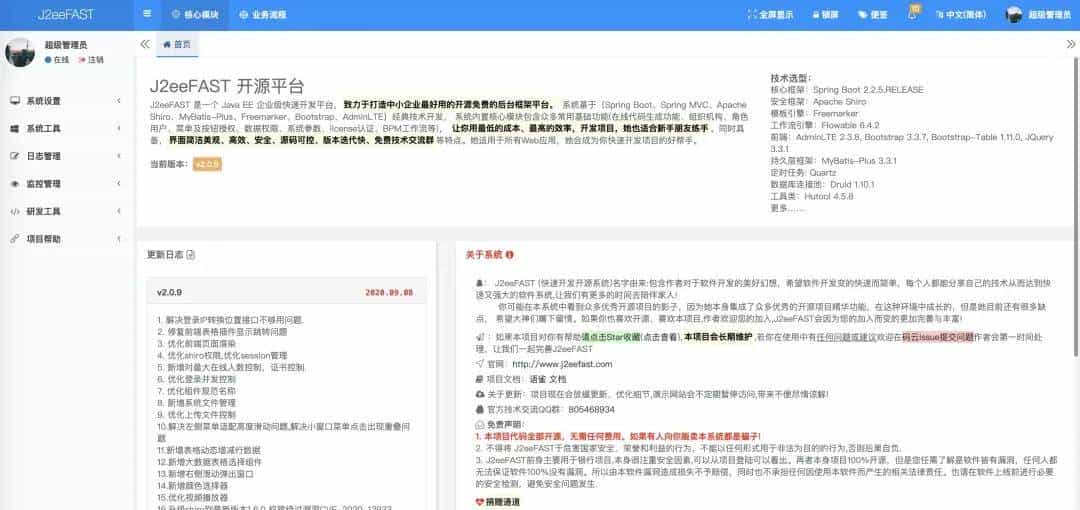1080x510 pixels.
Task: Click the chevron arrow on 系统工具 row
Action: (118, 129)
